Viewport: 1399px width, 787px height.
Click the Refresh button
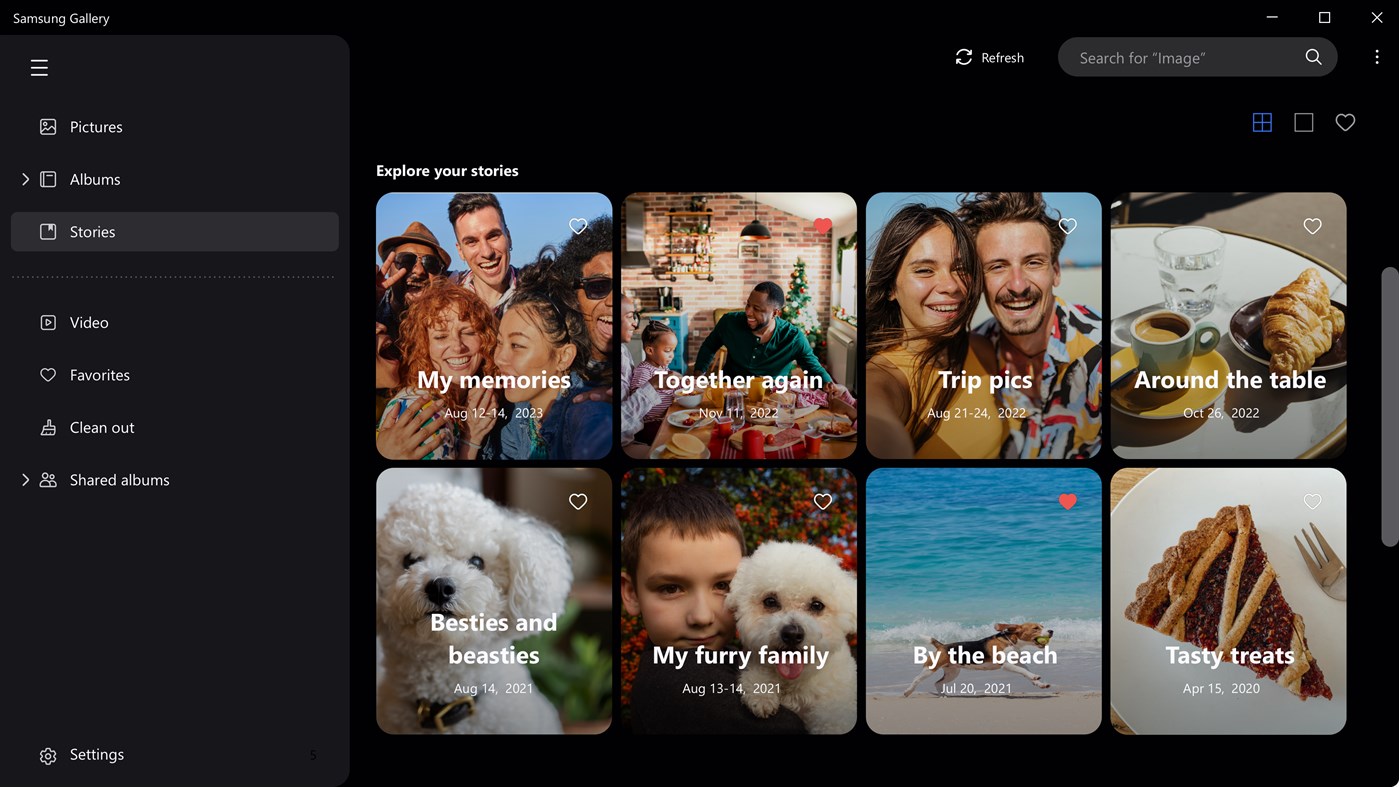pos(989,57)
